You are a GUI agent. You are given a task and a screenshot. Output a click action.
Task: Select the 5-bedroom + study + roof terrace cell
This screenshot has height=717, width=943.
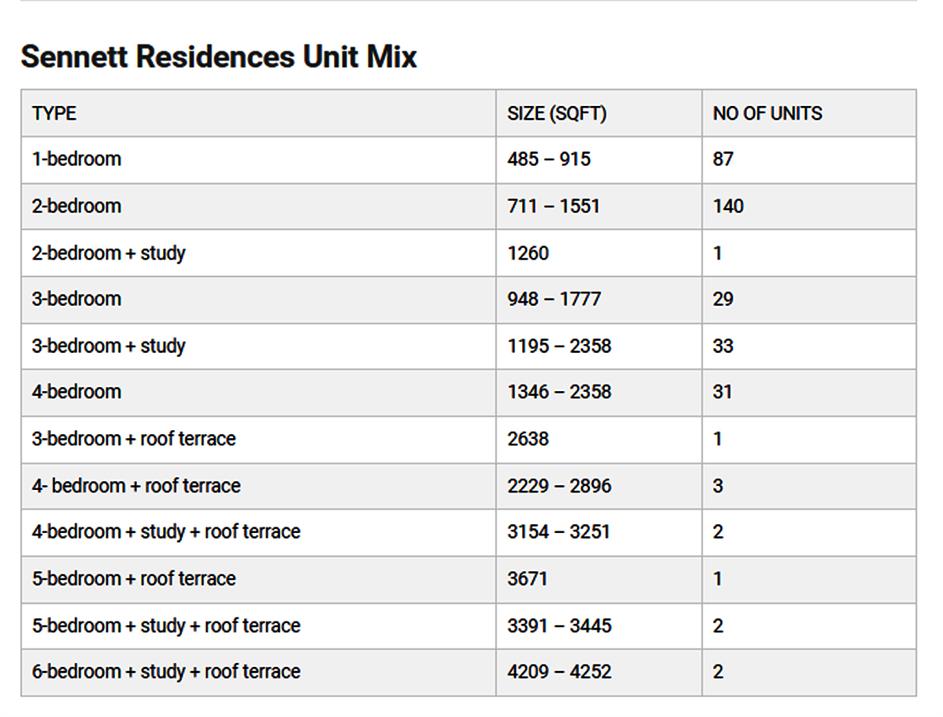165,626
